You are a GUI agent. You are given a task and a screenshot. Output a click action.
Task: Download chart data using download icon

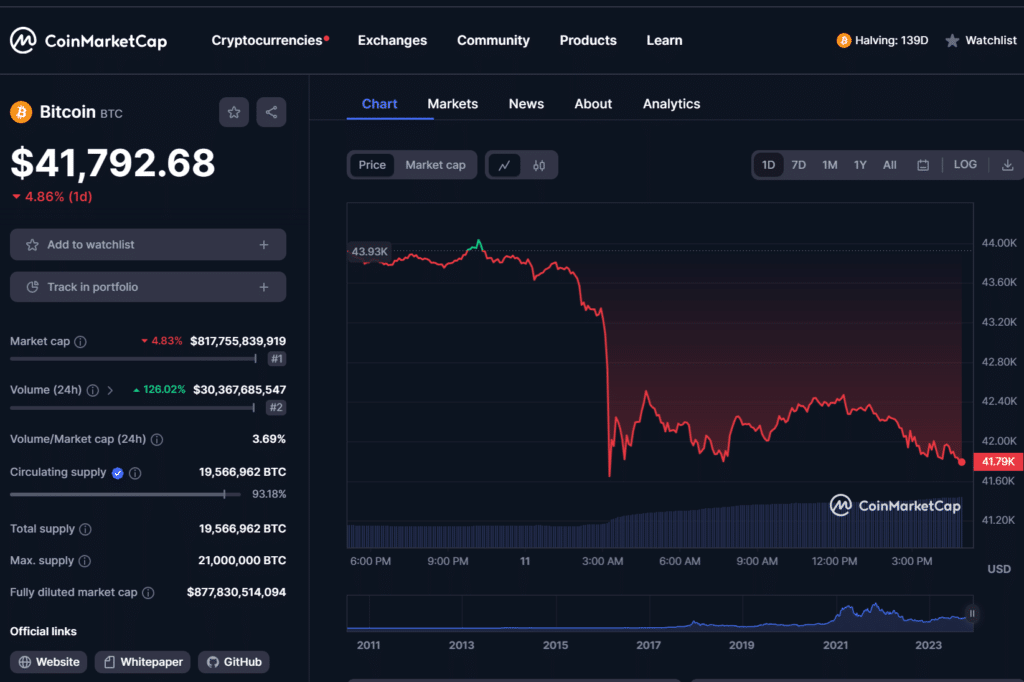[1008, 165]
